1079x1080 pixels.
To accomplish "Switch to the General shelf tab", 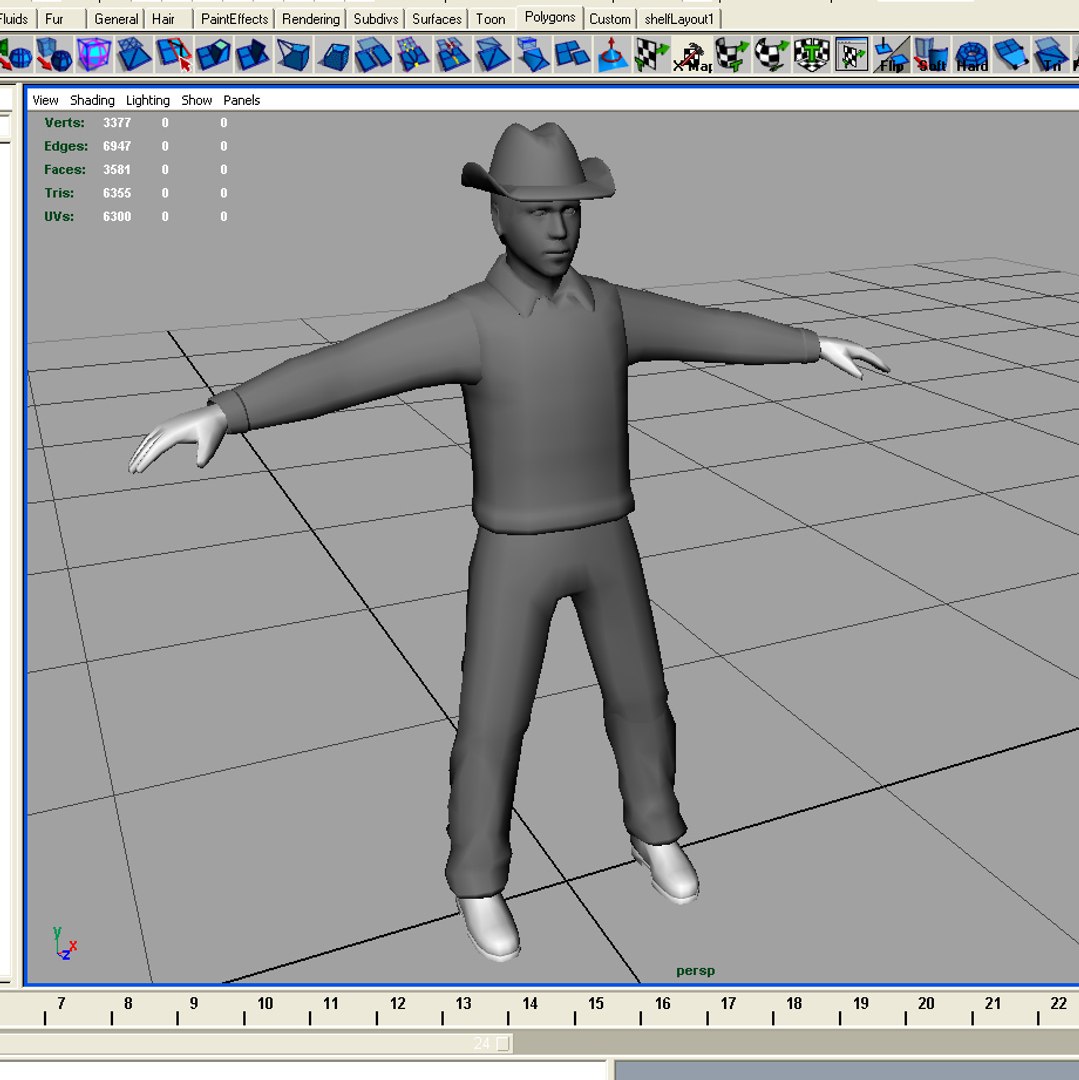I will click(116, 19).
